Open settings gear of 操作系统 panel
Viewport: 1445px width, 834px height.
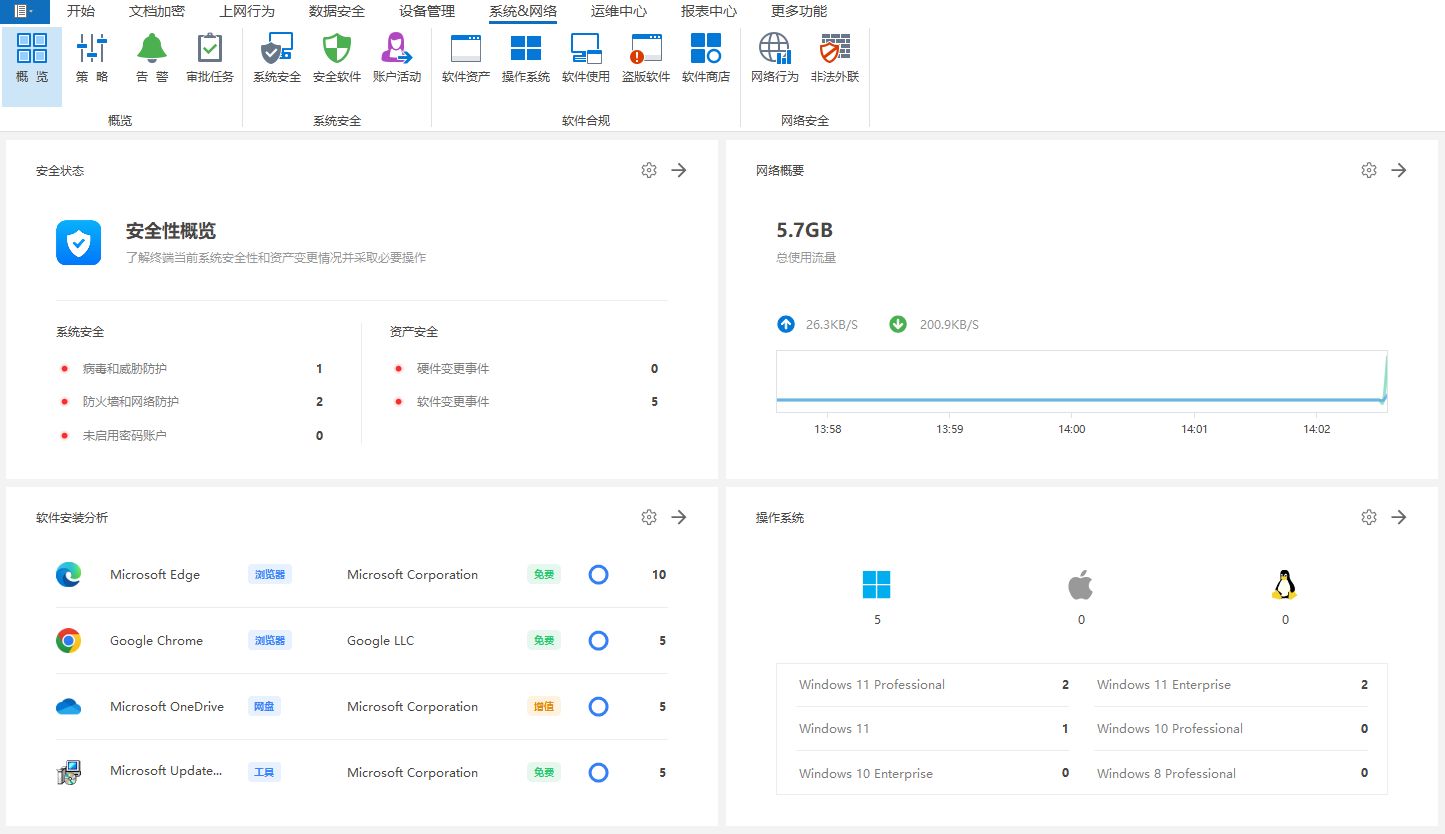pos(1369,517)
